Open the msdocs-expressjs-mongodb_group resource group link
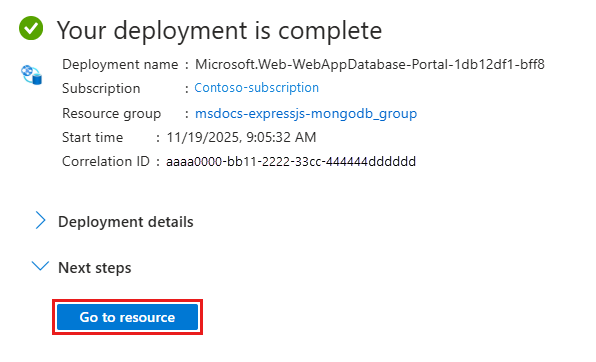 pyautogui.click(x=306, y=113)
